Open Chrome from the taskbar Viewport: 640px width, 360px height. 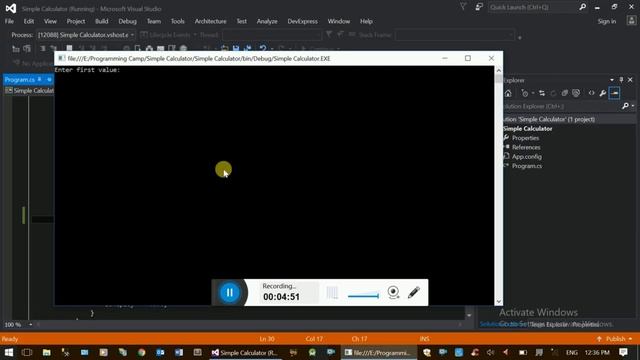141,352
